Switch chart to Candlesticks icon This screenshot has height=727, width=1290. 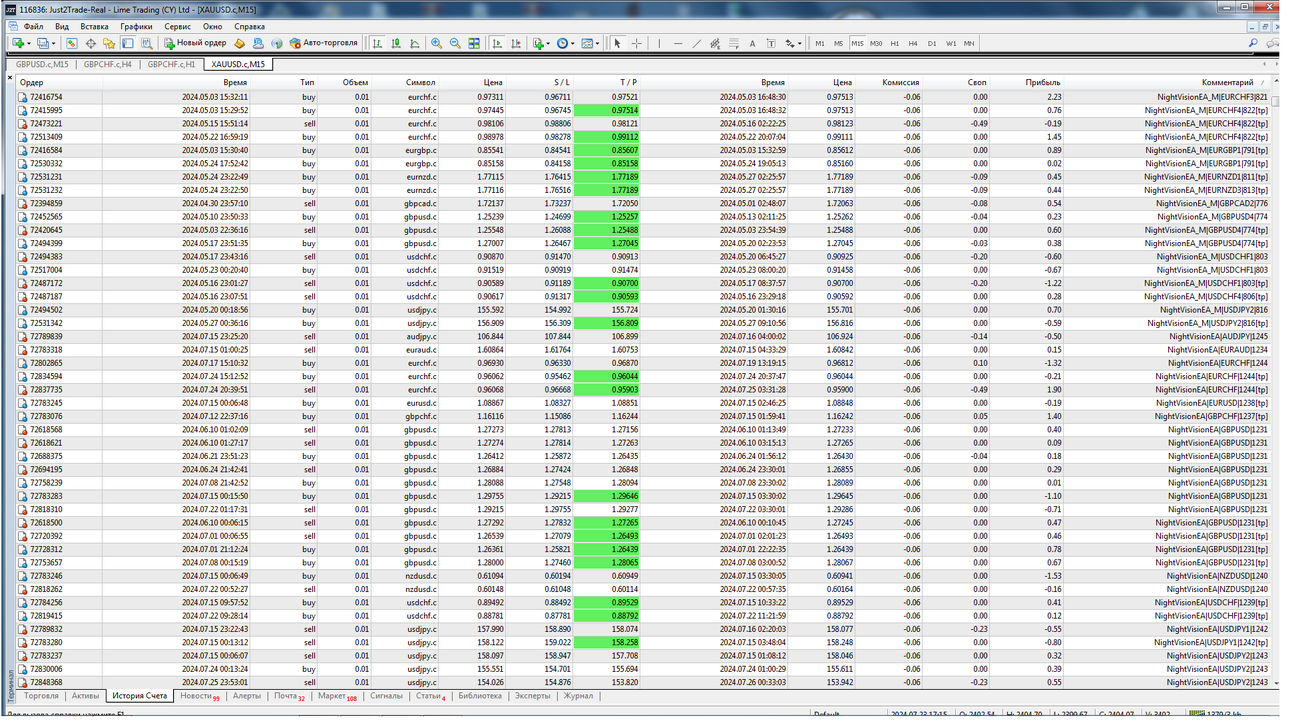click(396, 43)
